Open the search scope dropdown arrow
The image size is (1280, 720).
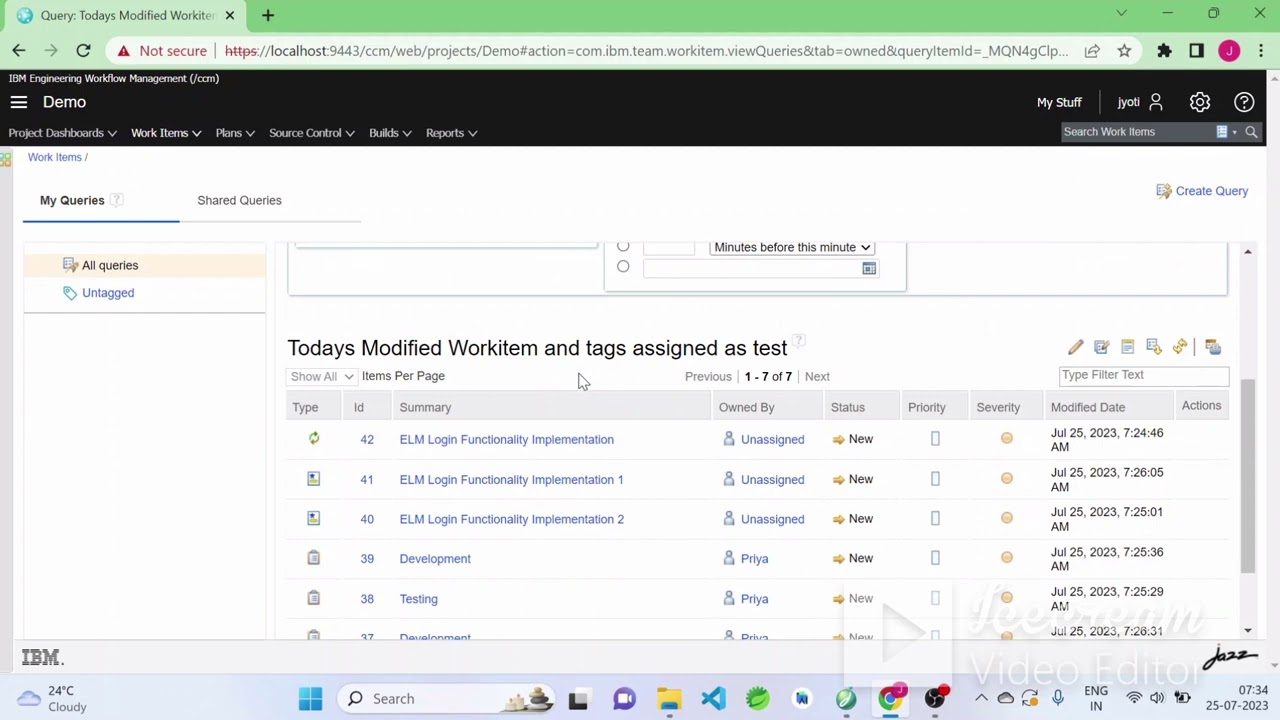[1234, 132]
